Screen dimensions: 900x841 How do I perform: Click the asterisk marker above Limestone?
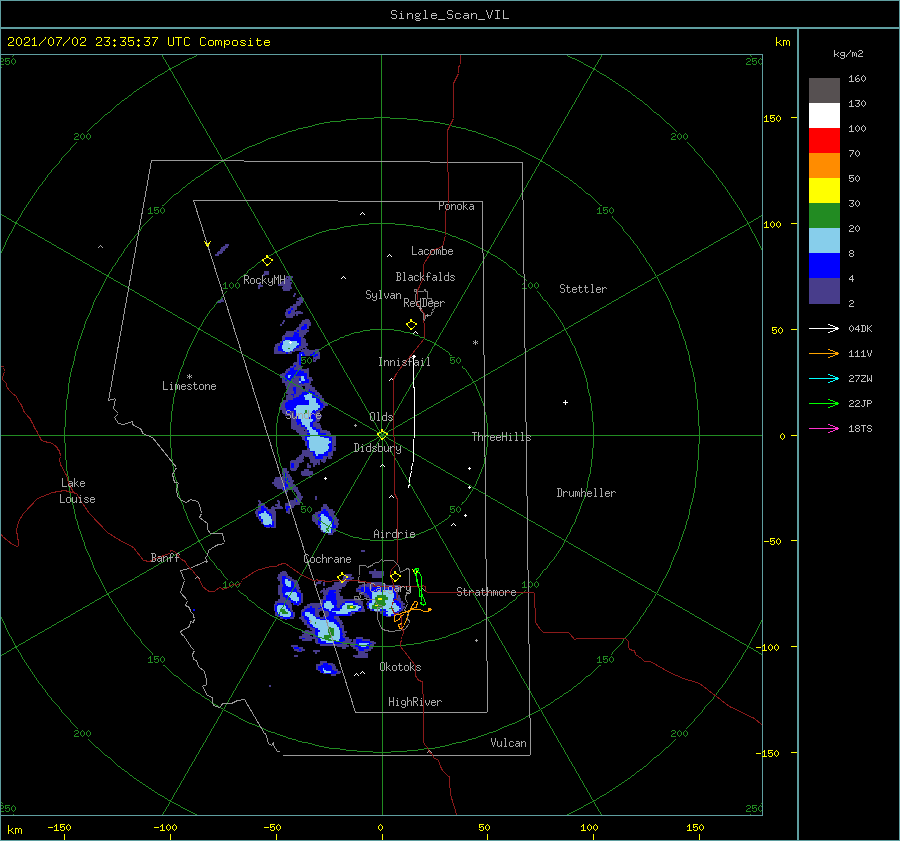(189, 377)
